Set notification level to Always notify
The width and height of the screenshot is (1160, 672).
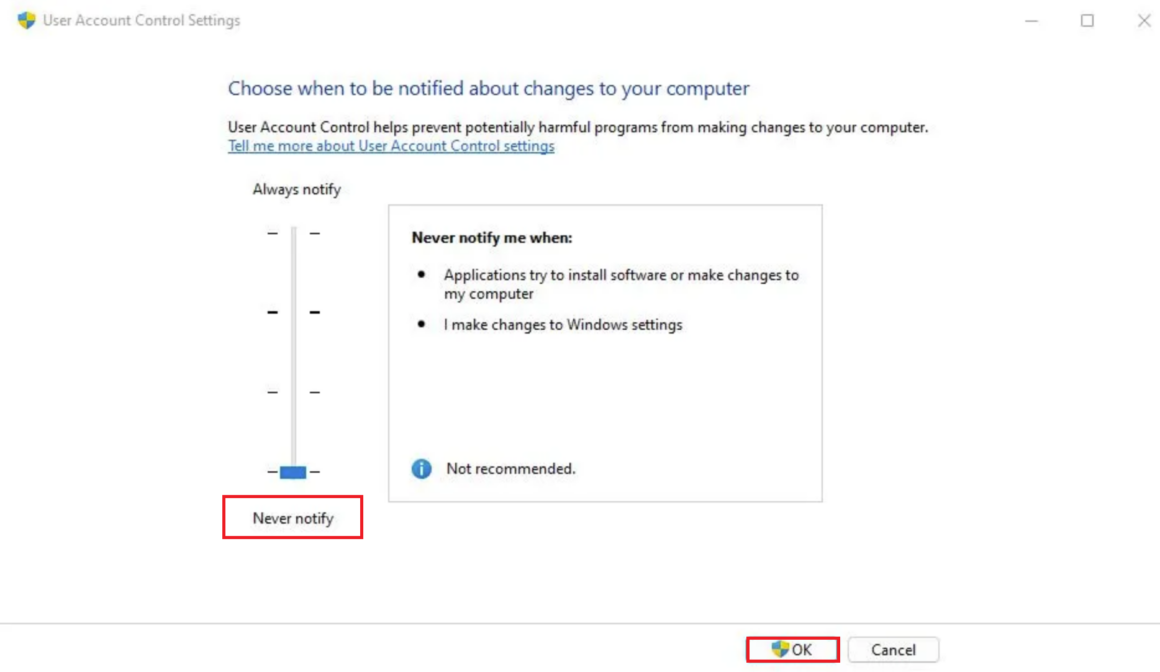pyautogui.click(x=292, y=232)
